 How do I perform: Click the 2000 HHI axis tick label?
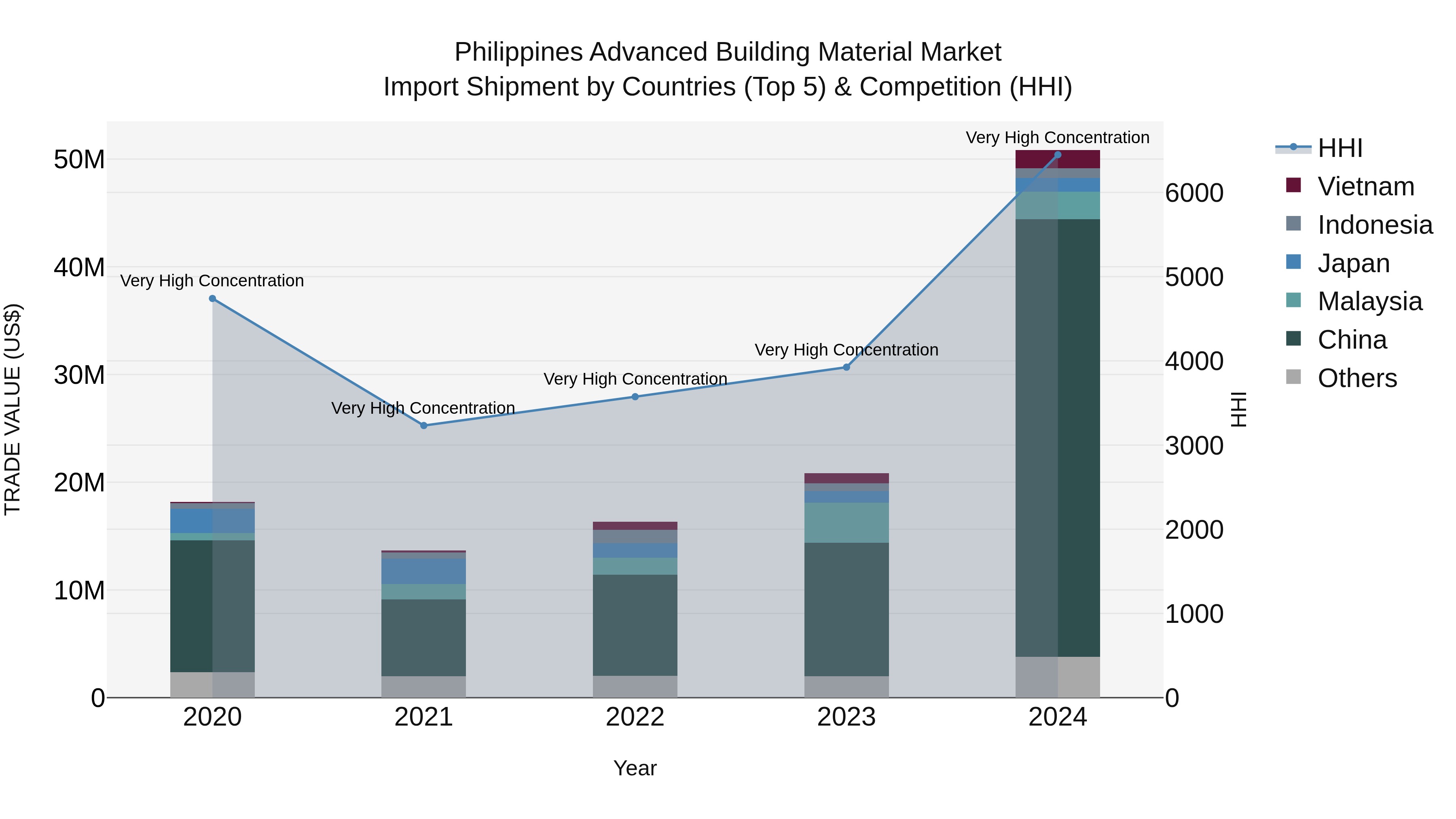[x=1194, y=529]
